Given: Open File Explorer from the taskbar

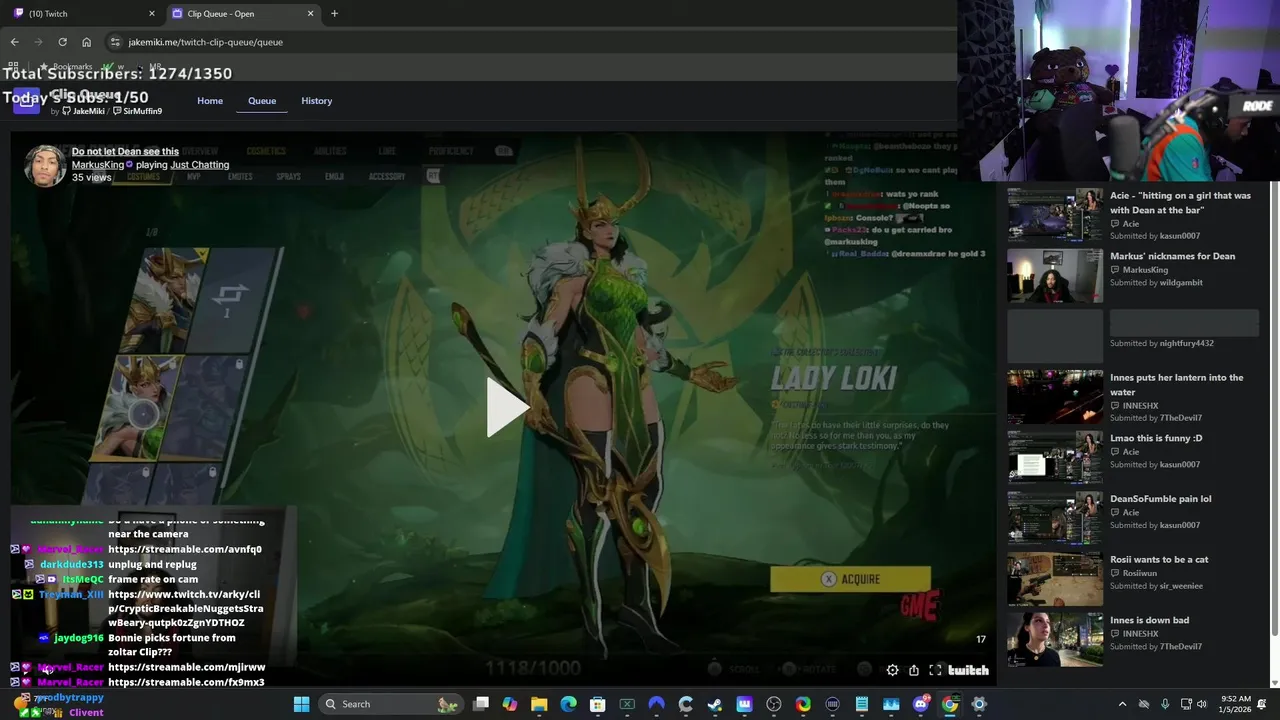Looking at the screenshot, I should [x=539, y=704].
